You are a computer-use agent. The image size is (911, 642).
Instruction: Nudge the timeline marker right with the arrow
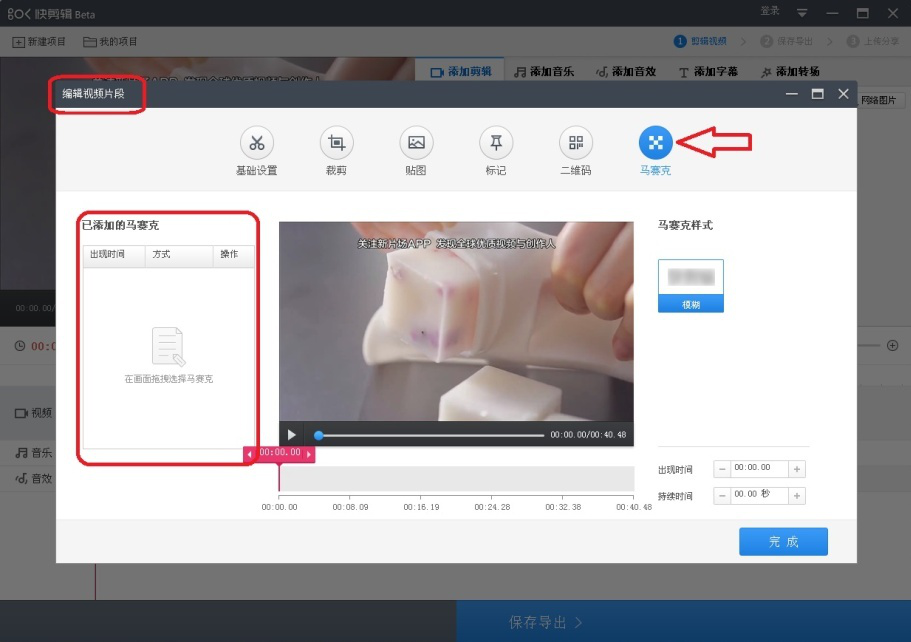[x=309, y=454]
